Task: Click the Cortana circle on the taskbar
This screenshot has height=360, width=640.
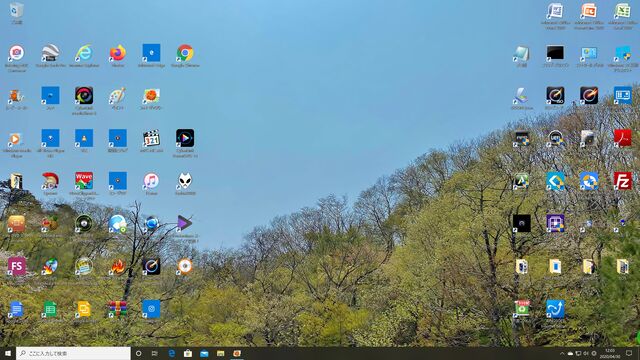Action: click(138, 353)
